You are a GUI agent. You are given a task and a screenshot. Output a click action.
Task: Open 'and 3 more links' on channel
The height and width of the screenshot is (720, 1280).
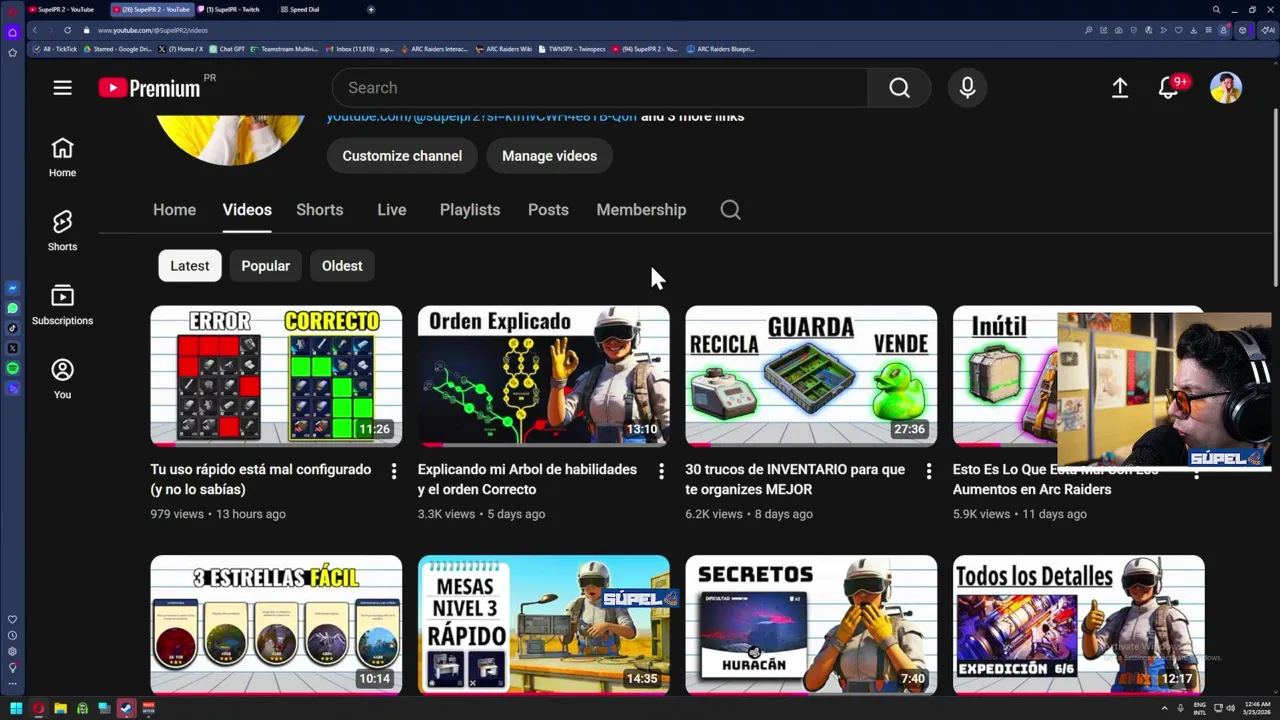point(692,117)
